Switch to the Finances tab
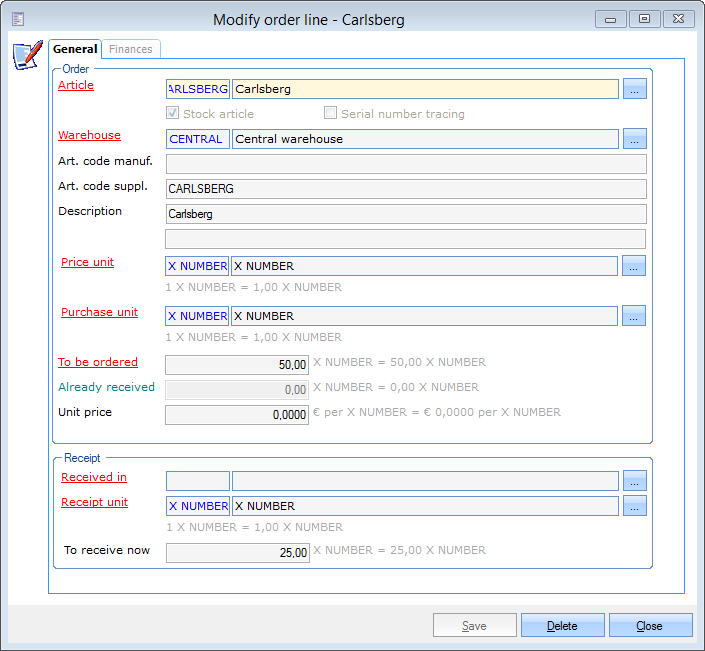This screenshot has height=651, width=705. click(130, 49)
